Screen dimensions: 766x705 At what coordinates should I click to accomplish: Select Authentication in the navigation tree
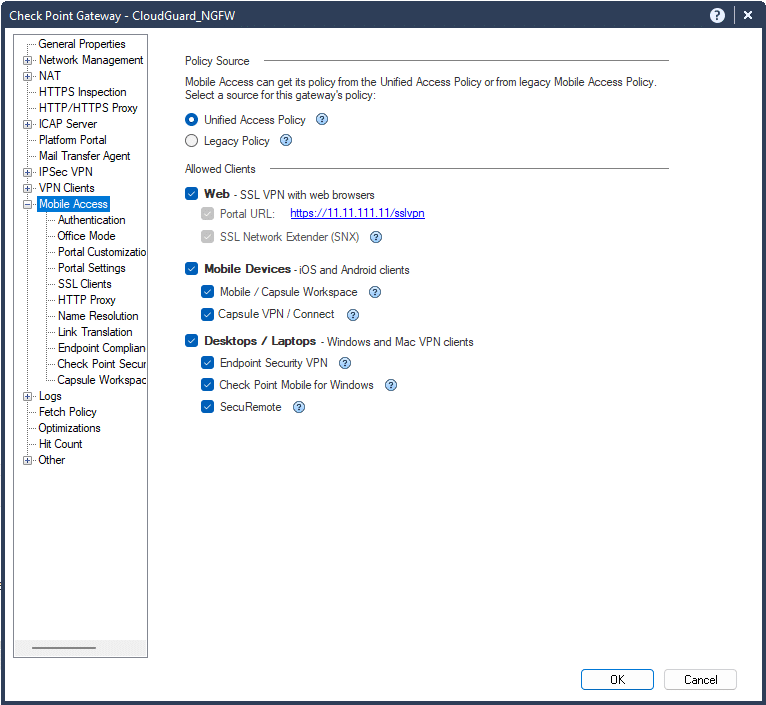click(x=91, y=220)
